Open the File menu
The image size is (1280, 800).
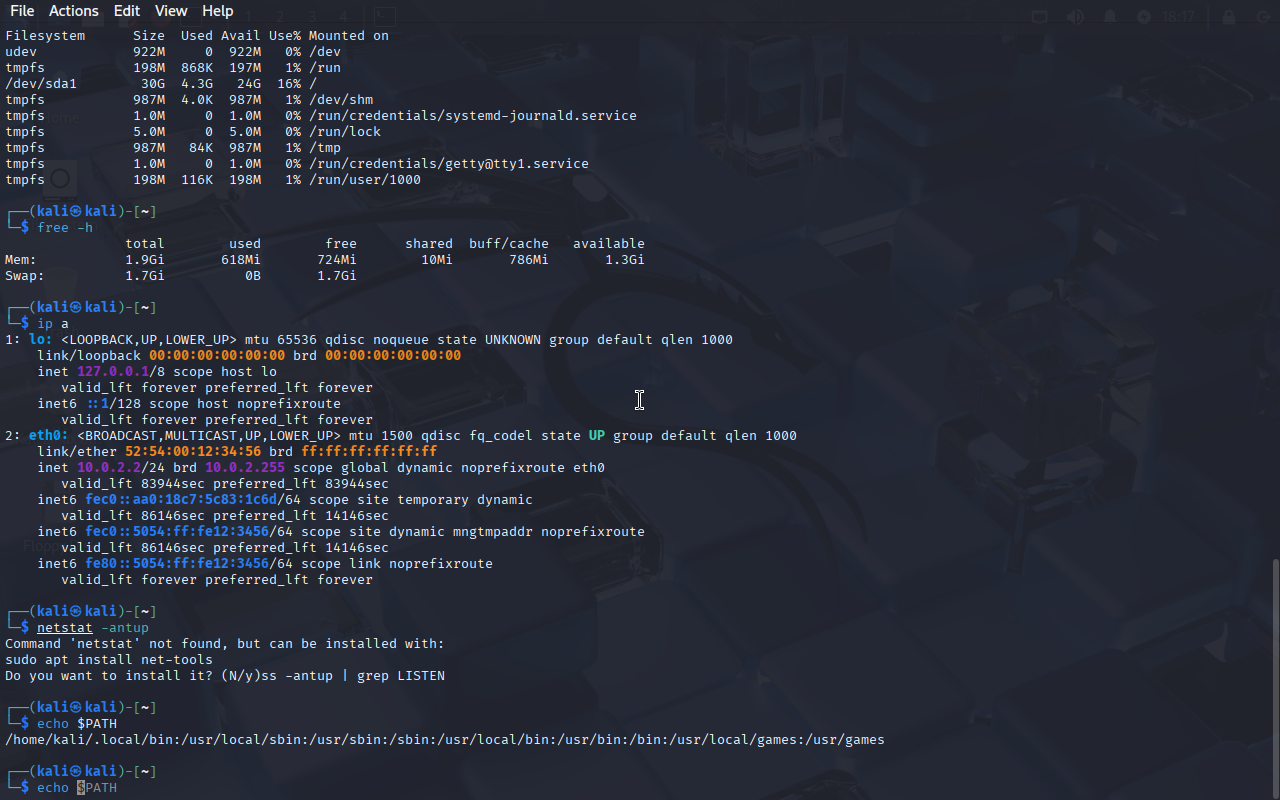22,11
